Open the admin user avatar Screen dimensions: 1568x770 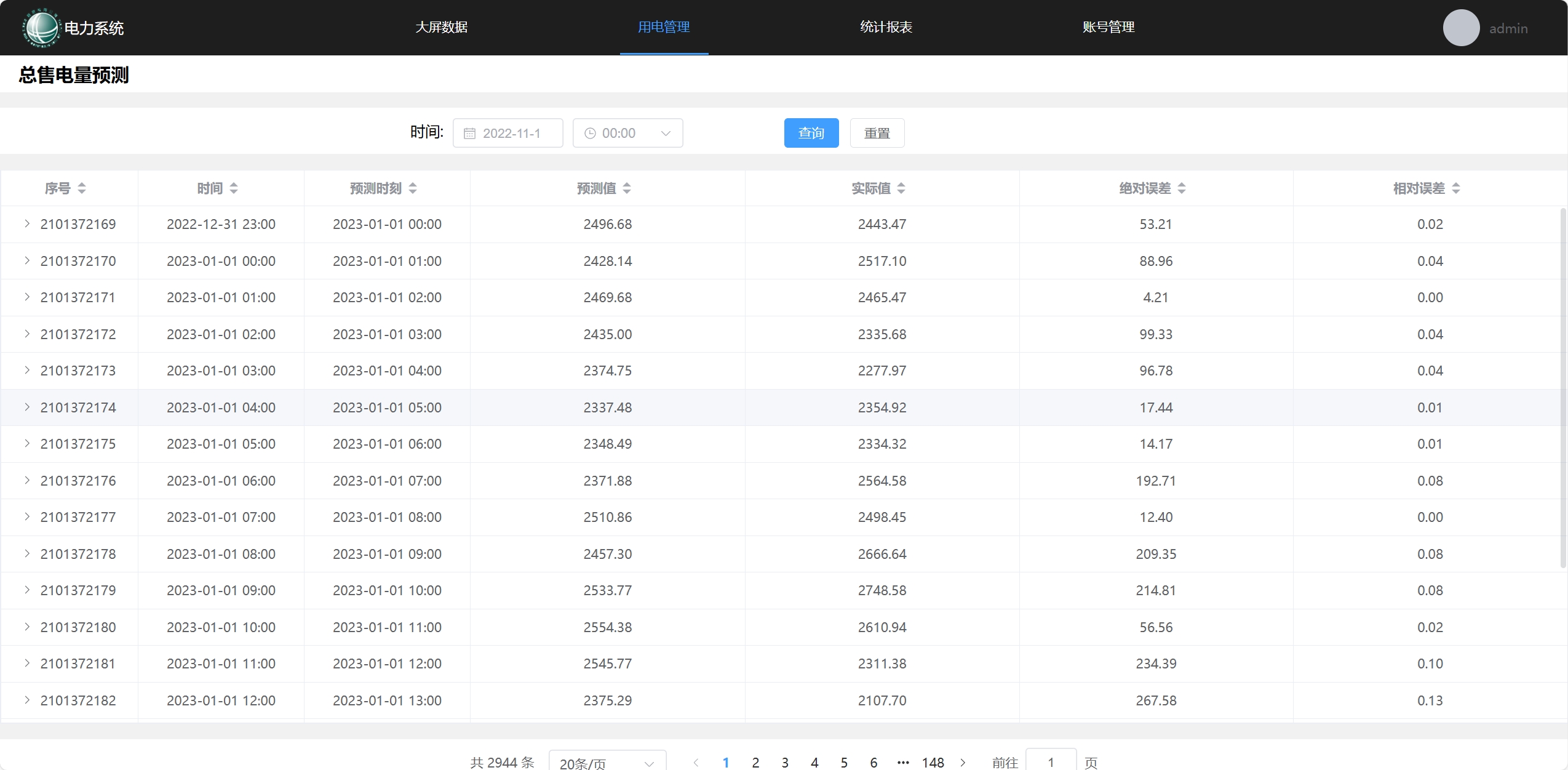pos(1461,28)
